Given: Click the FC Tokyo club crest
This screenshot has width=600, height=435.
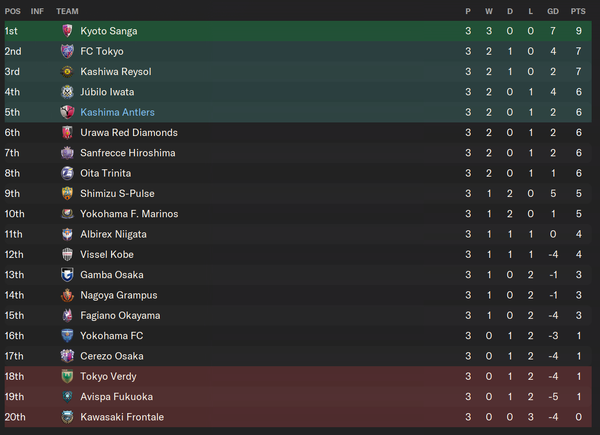Looking at the screenshot, I should click(67, 51).
